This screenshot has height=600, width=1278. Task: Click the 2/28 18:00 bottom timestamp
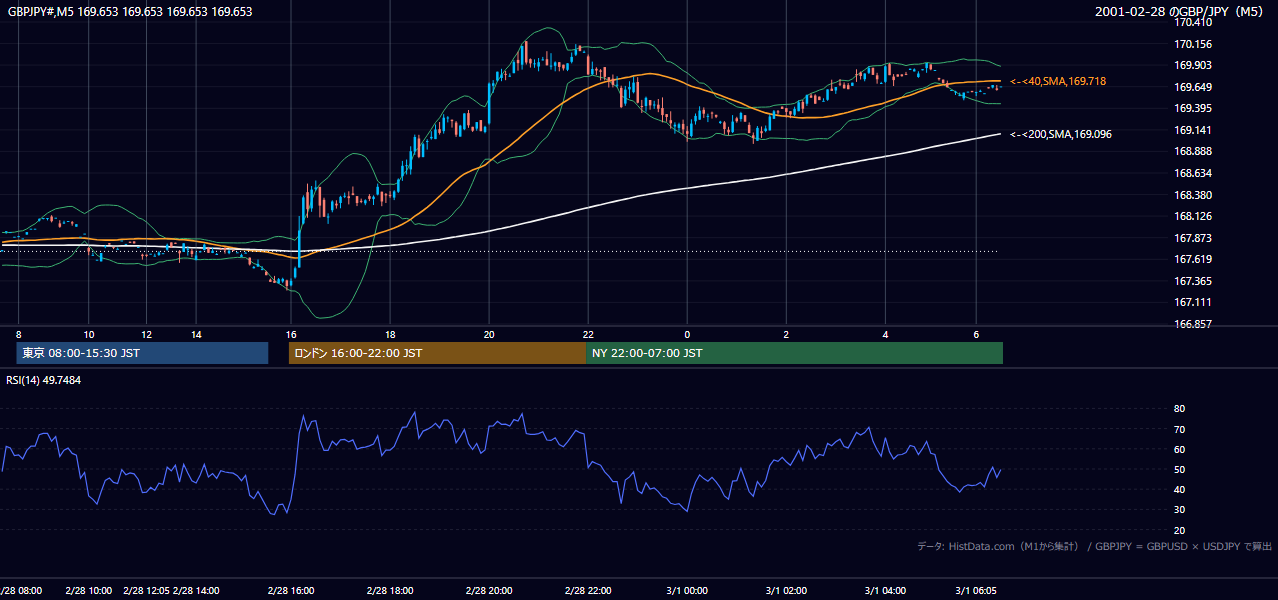tap(390, 591)
